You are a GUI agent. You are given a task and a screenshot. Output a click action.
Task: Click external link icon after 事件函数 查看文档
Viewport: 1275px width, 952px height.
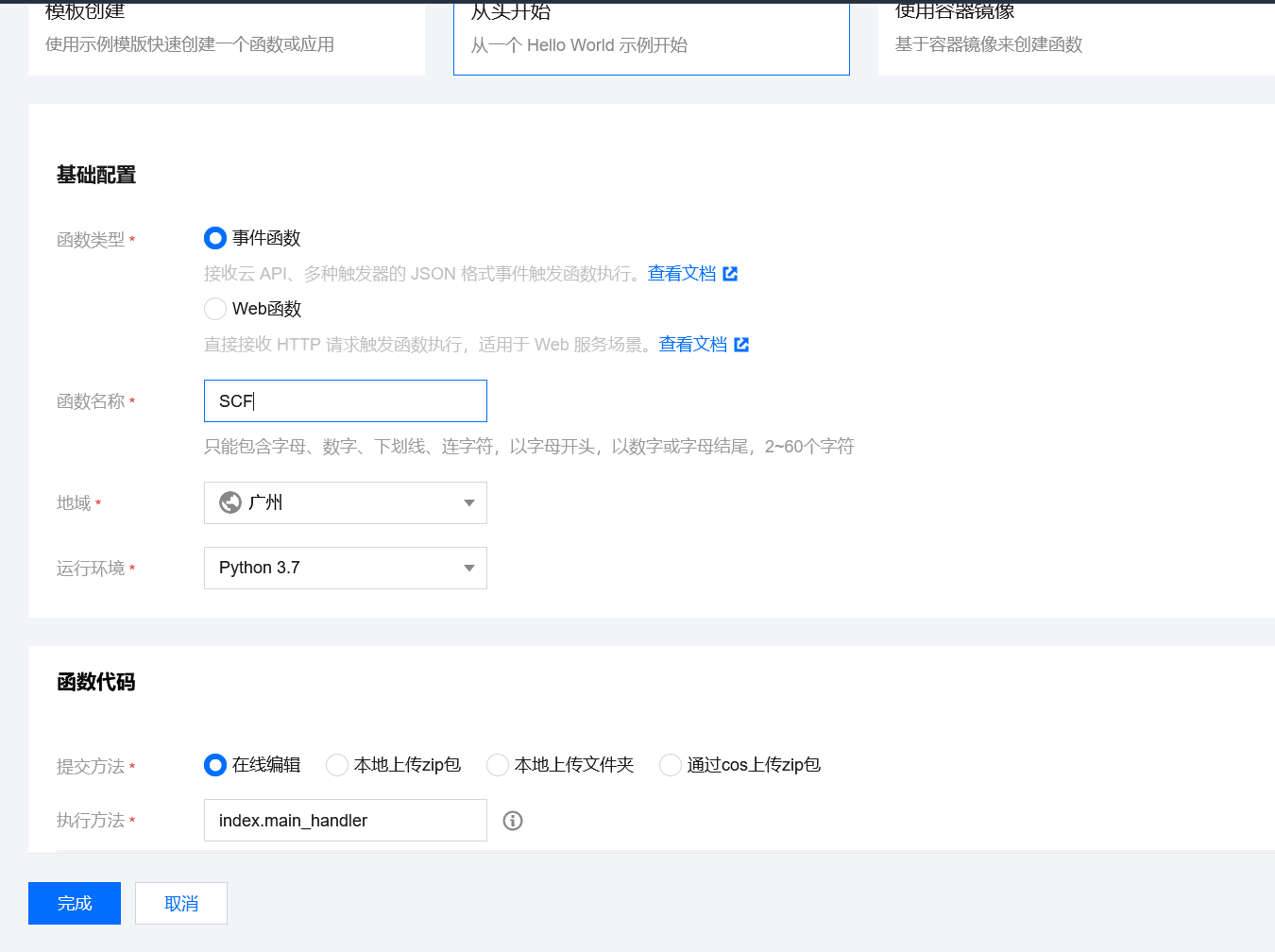coord(730,274)
